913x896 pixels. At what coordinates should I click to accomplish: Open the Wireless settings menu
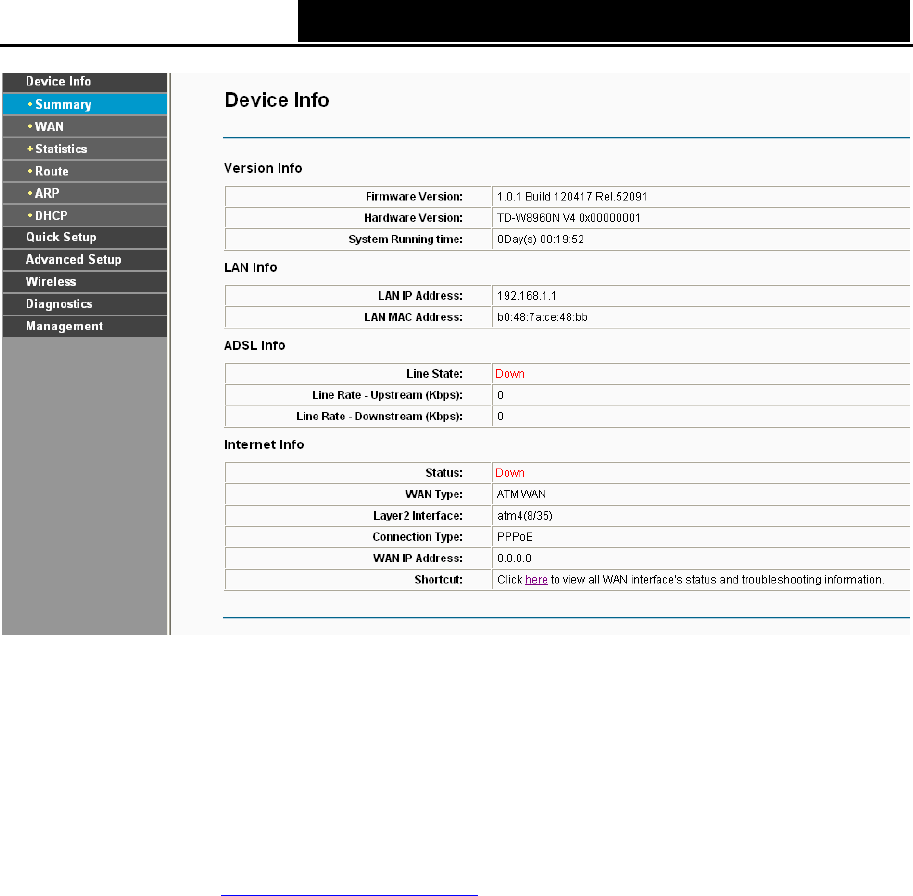click(x=84, y=282)
